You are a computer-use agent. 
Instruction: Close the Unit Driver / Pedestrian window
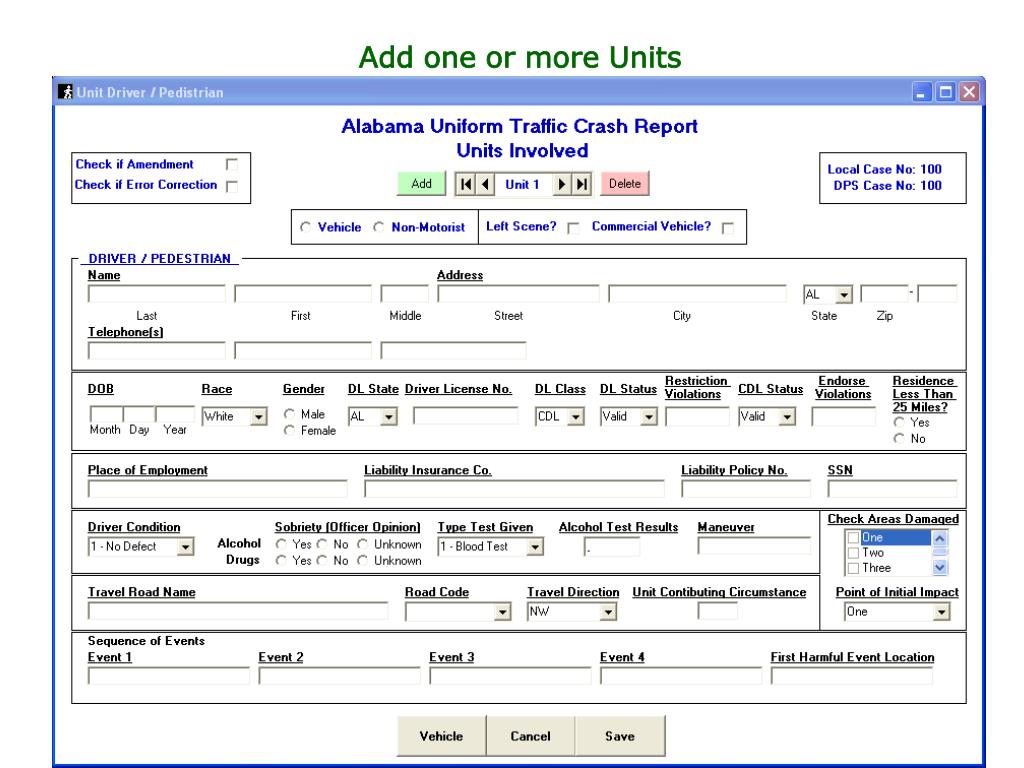[x=968, y=92]
